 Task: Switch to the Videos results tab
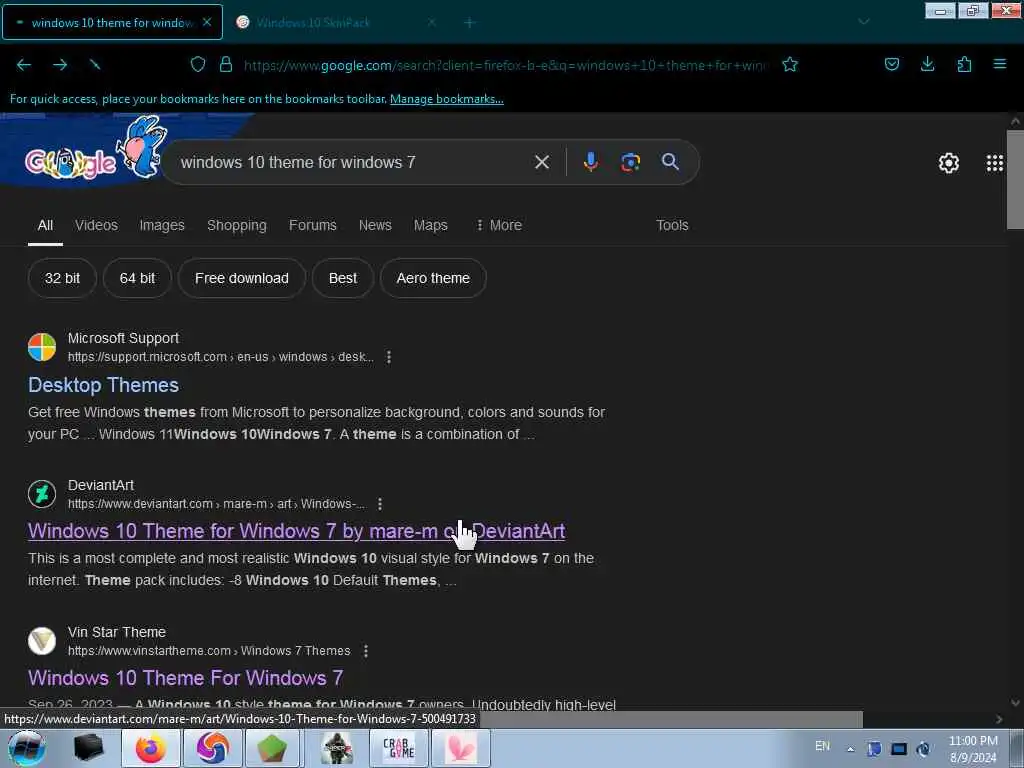96,225
